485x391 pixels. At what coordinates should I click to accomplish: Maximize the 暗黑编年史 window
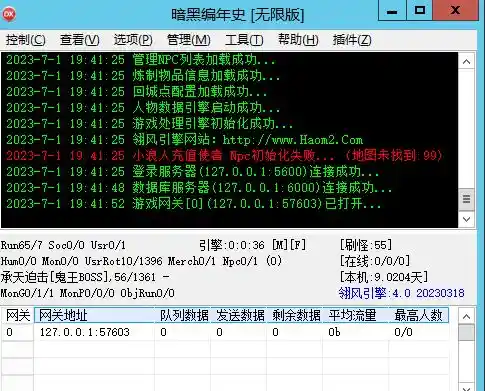[x=419, y=11]
